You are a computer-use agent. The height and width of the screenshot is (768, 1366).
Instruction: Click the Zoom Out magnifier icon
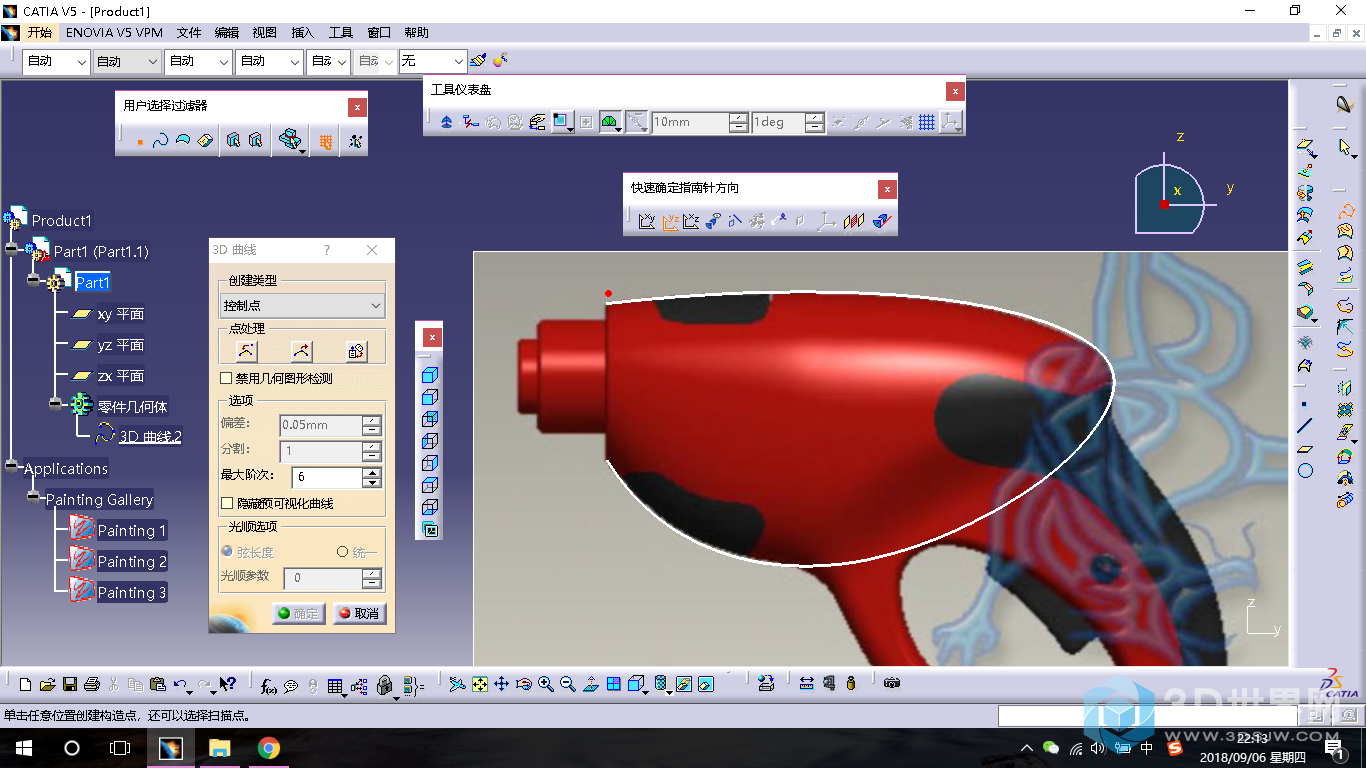pyautogui.click(x=567, y=684)
